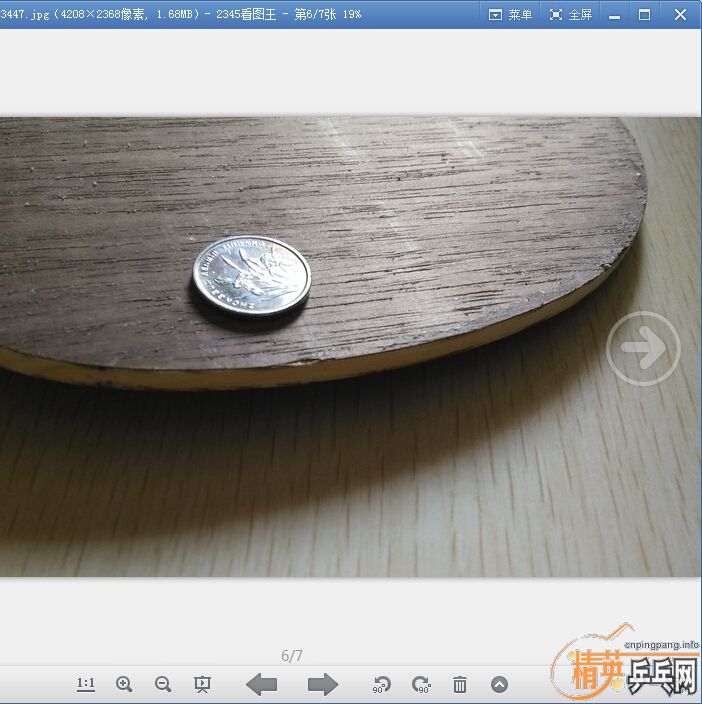This screenshot has width=702, height=704.
Task: Click the circular next-image overlay arrow
Action: click(643, 349)
